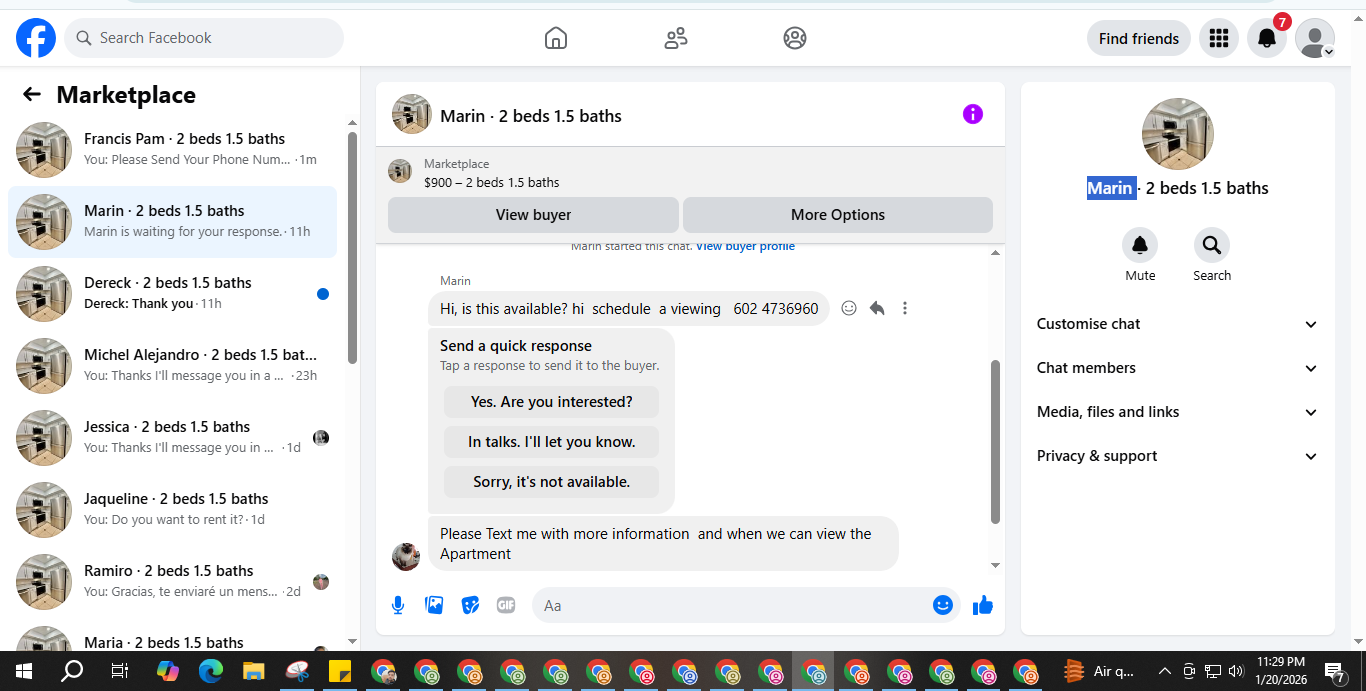Viewport: 1366px width, 691px height.
Task: Open the Windows notification center icon
Action: (x=1334, y=671)
